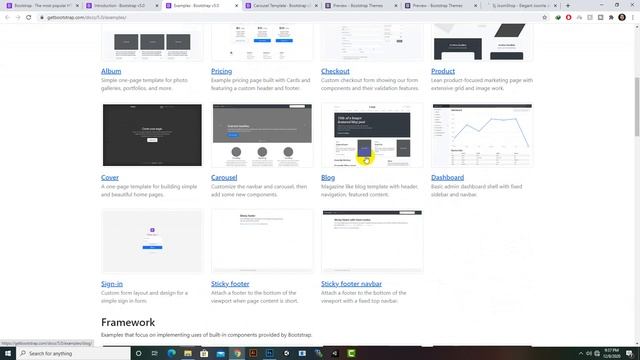Click the Album example thumbnail
640x360 pixels.
pos(152,42)
